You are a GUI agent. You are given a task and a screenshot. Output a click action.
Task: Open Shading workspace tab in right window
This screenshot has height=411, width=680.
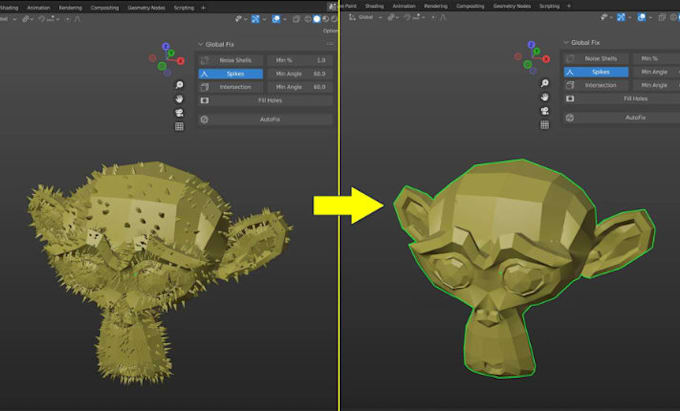[x=374, y=6]
